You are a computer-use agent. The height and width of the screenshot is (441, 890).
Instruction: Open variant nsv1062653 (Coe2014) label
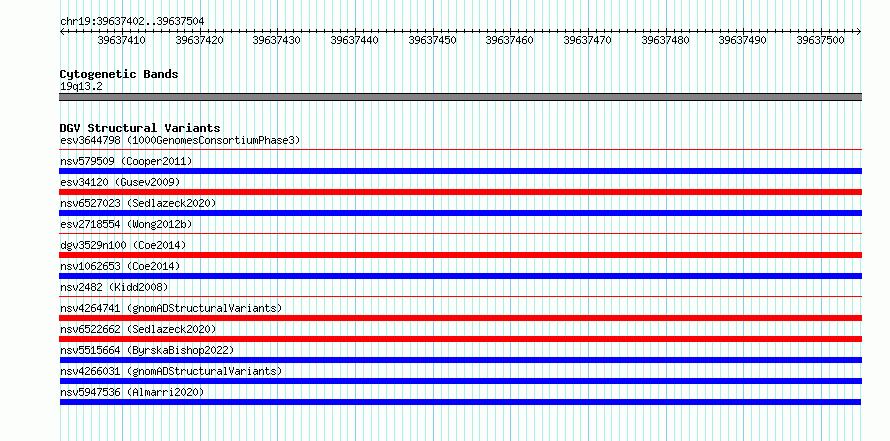click(120, 266)
